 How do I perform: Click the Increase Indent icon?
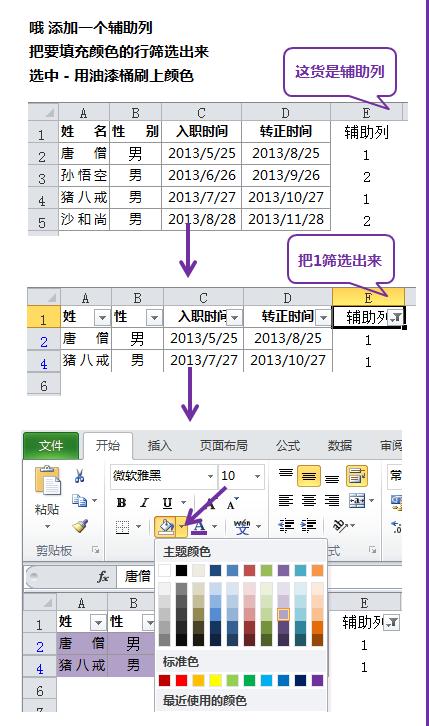(x=309, y=526)
